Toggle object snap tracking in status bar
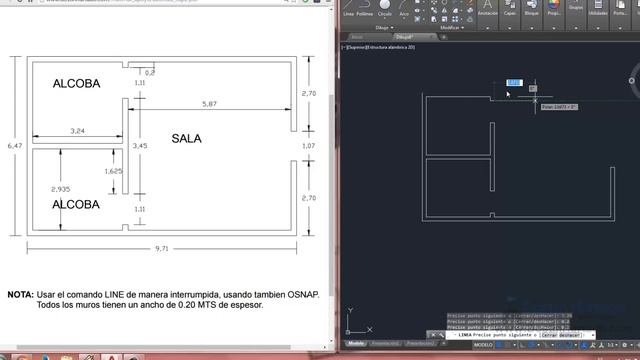Viewport: 640px width, 360px height. pyautogui.click(x=560, y=345)
